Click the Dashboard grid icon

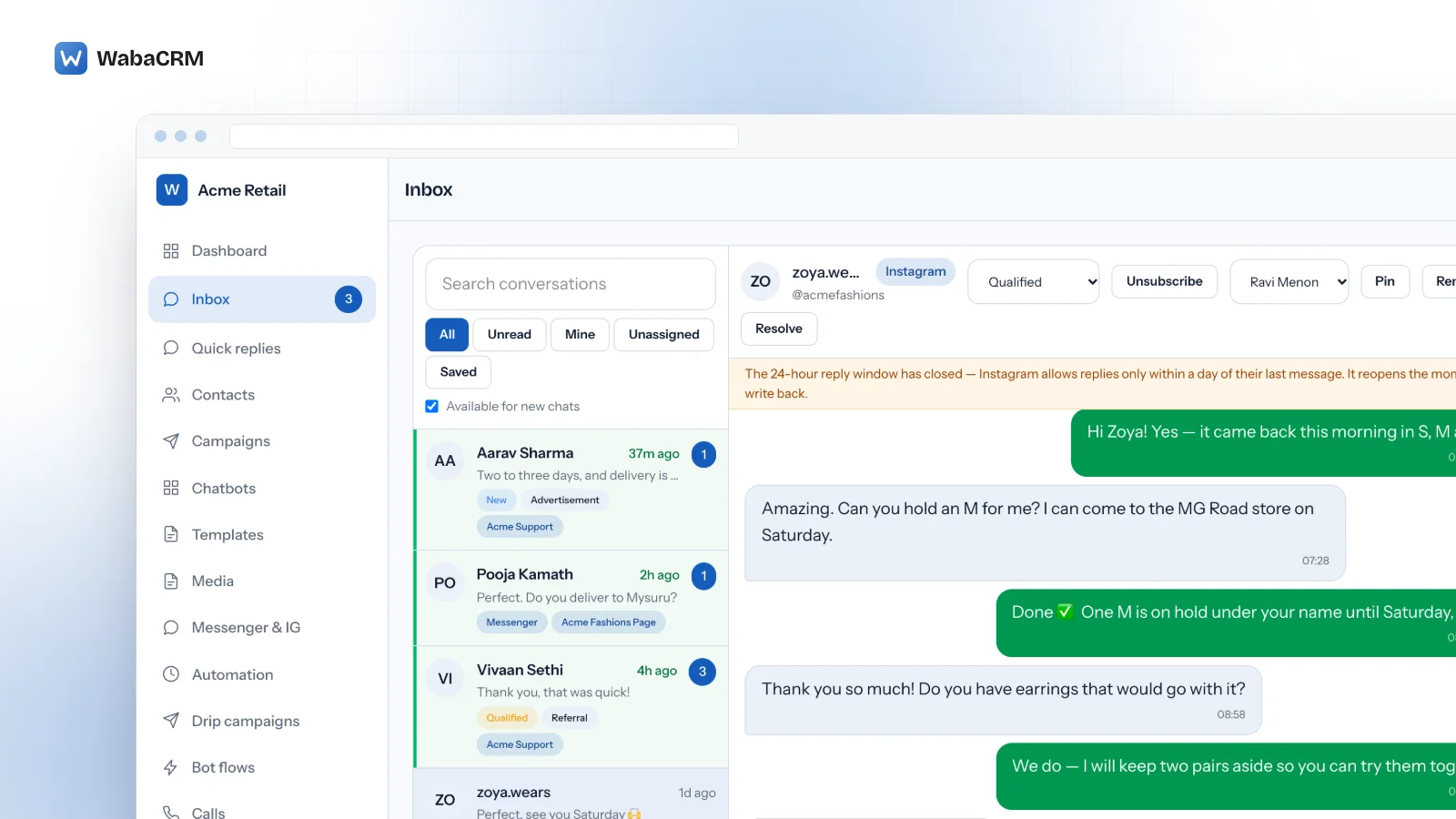[x=171, y=251]
